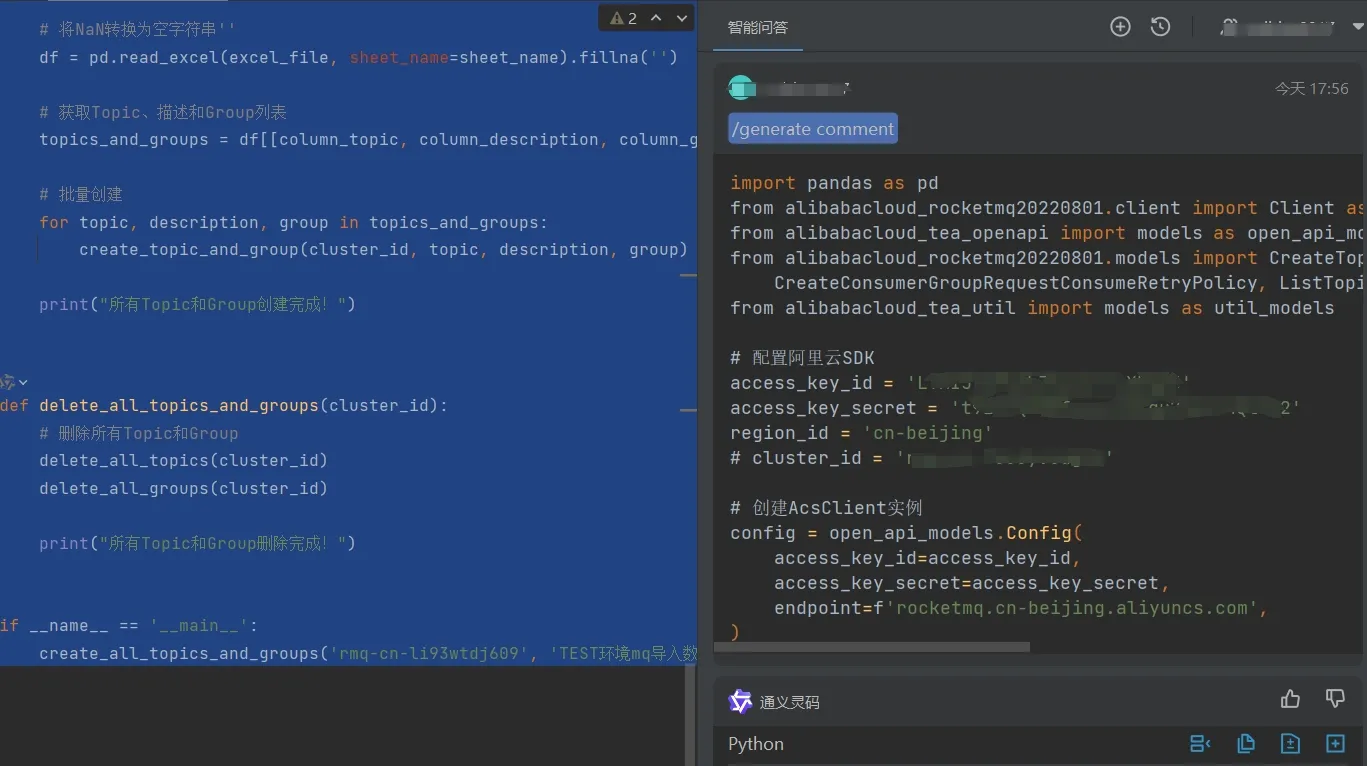Open the blurred account menu dropdown arrow
Viewport: 1367px width, 766px height.
coord(1358,27)
